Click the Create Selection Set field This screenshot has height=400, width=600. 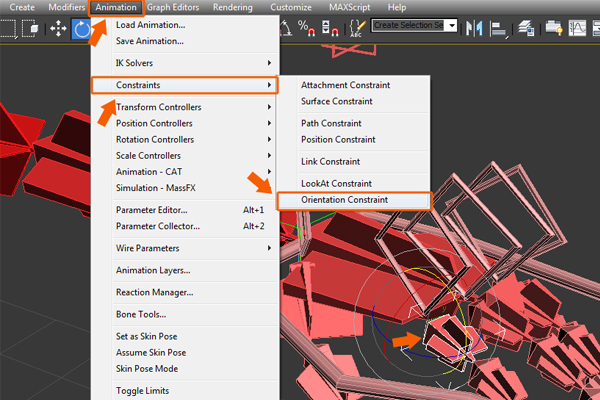409,25
